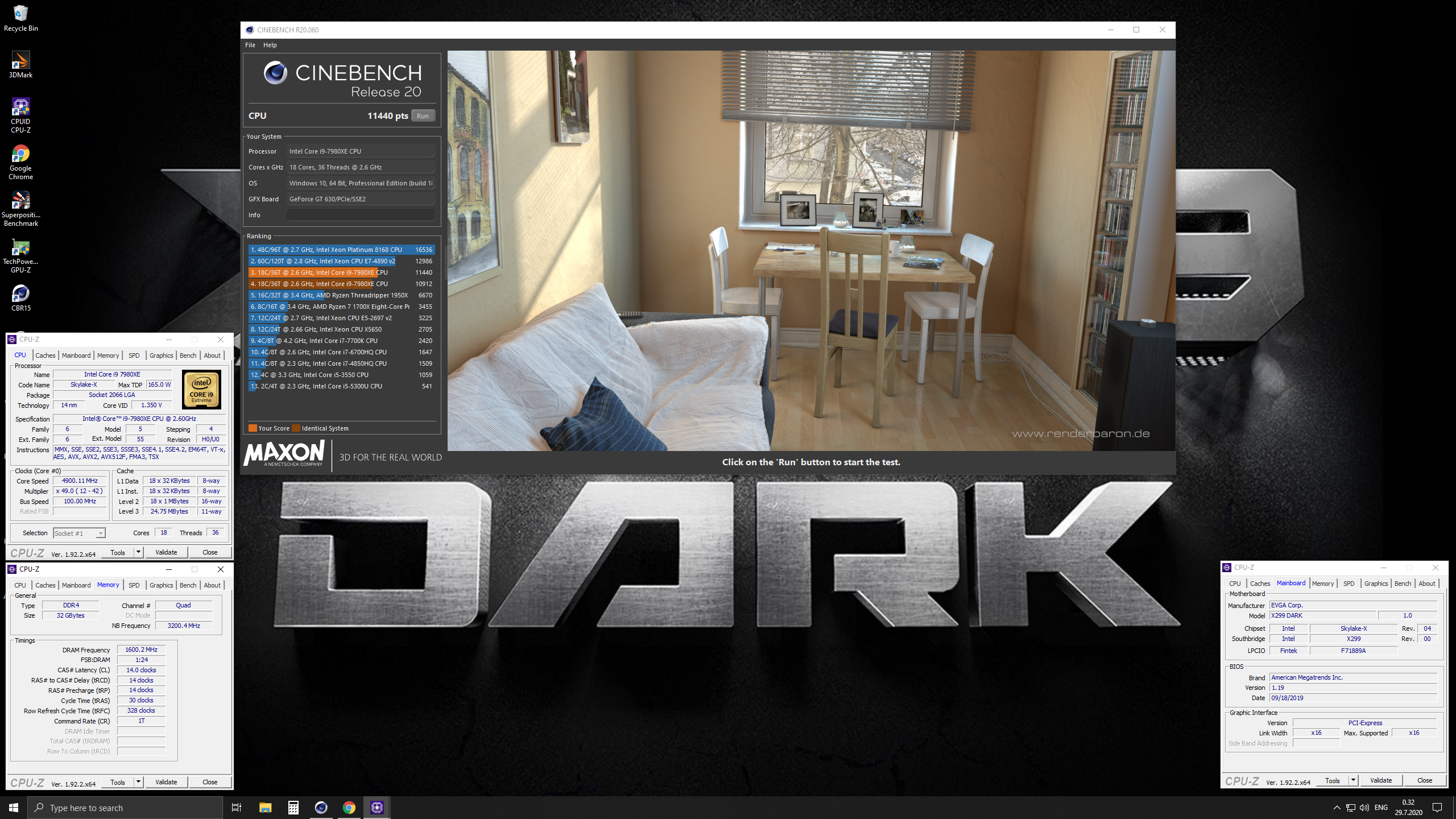Click the Calculator icon in the taskbar

(293, 808)
